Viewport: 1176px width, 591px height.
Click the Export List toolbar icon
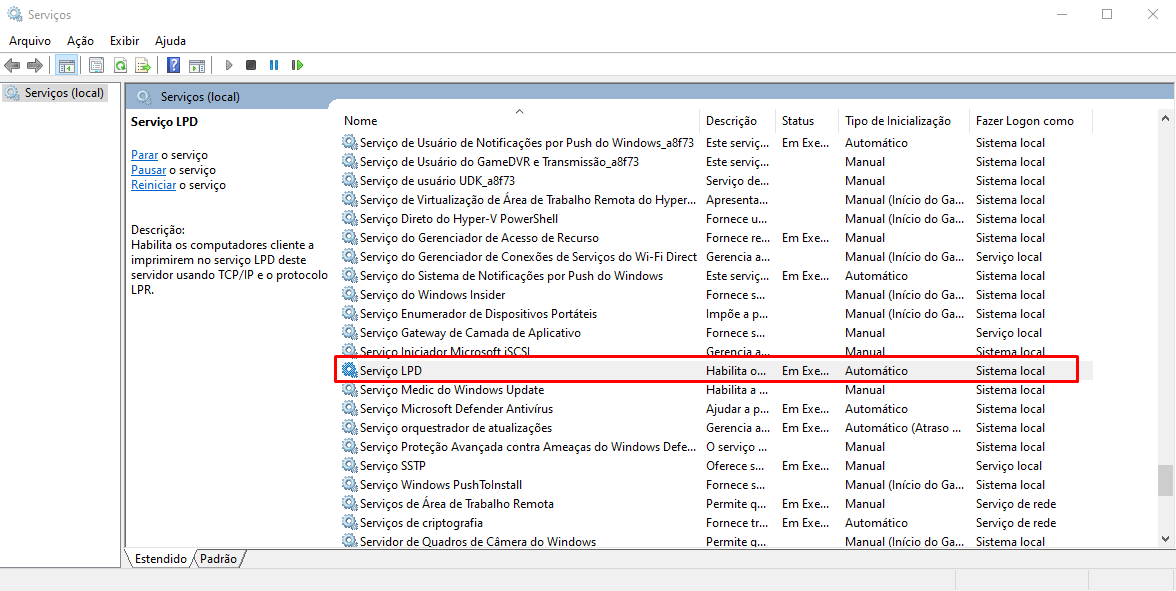(143, 65)
